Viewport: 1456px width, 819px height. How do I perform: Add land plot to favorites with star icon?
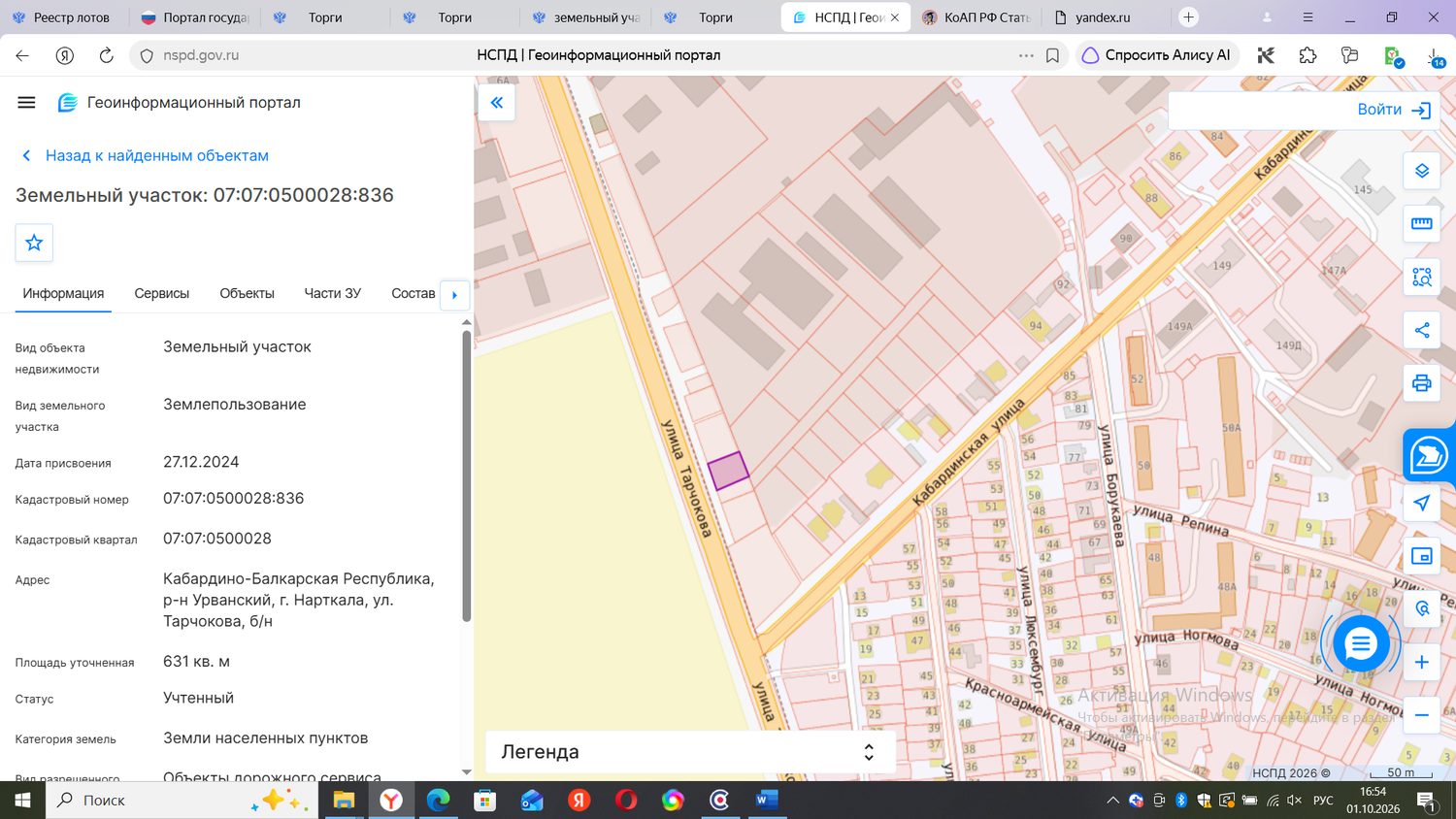point(34,243)
